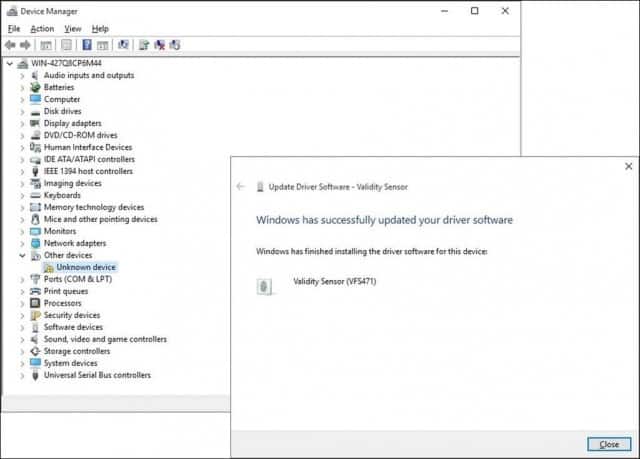
Task: Open the Help menu
Action: pyautogui.click(x=100, y=29)
